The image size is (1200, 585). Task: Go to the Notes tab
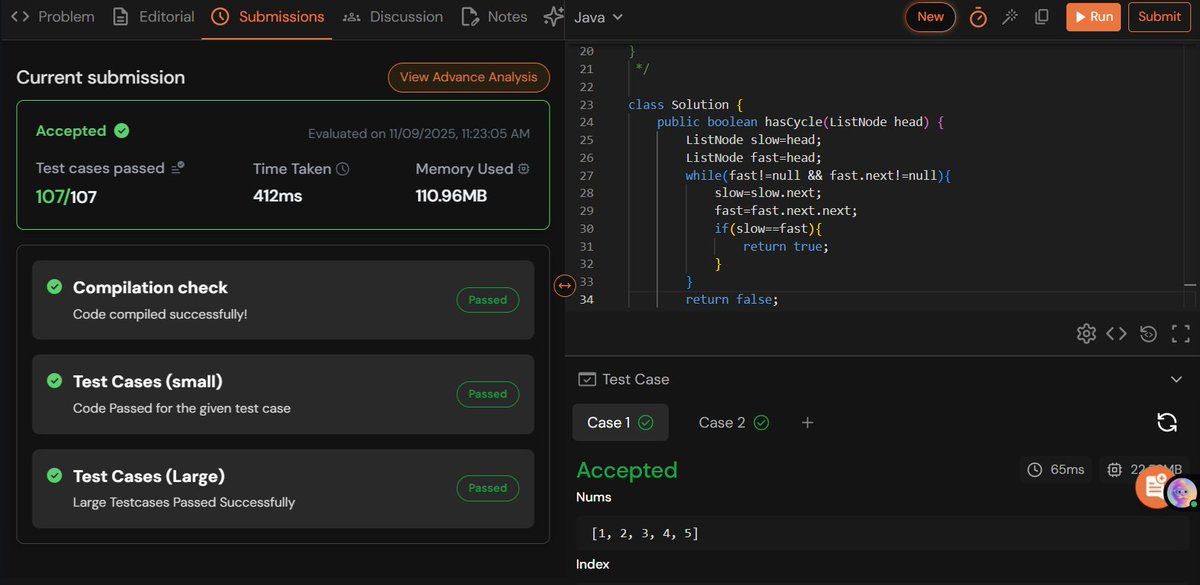tap(495, 17)
